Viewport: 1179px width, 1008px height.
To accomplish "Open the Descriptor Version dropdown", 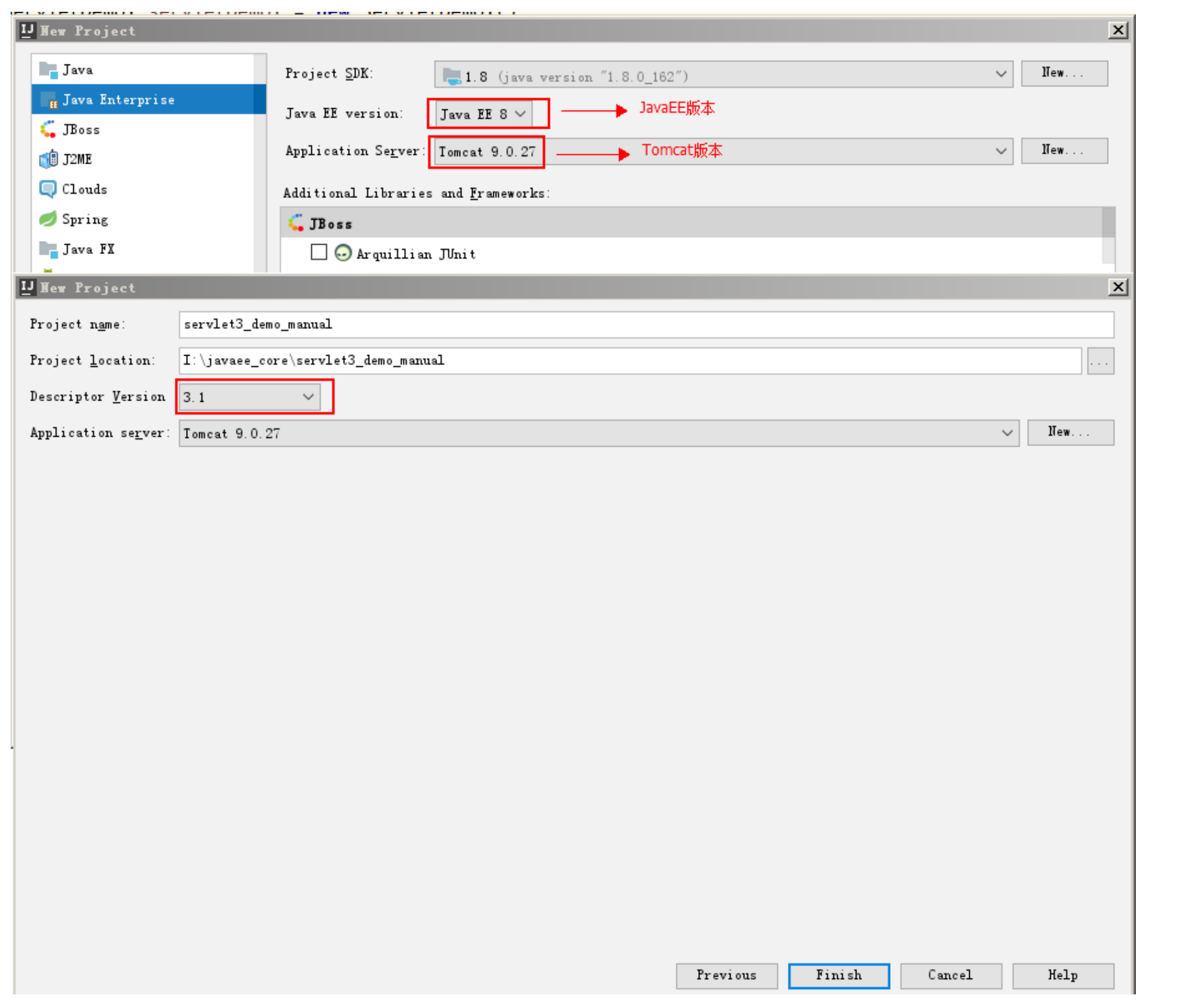I will pos(250,397).
